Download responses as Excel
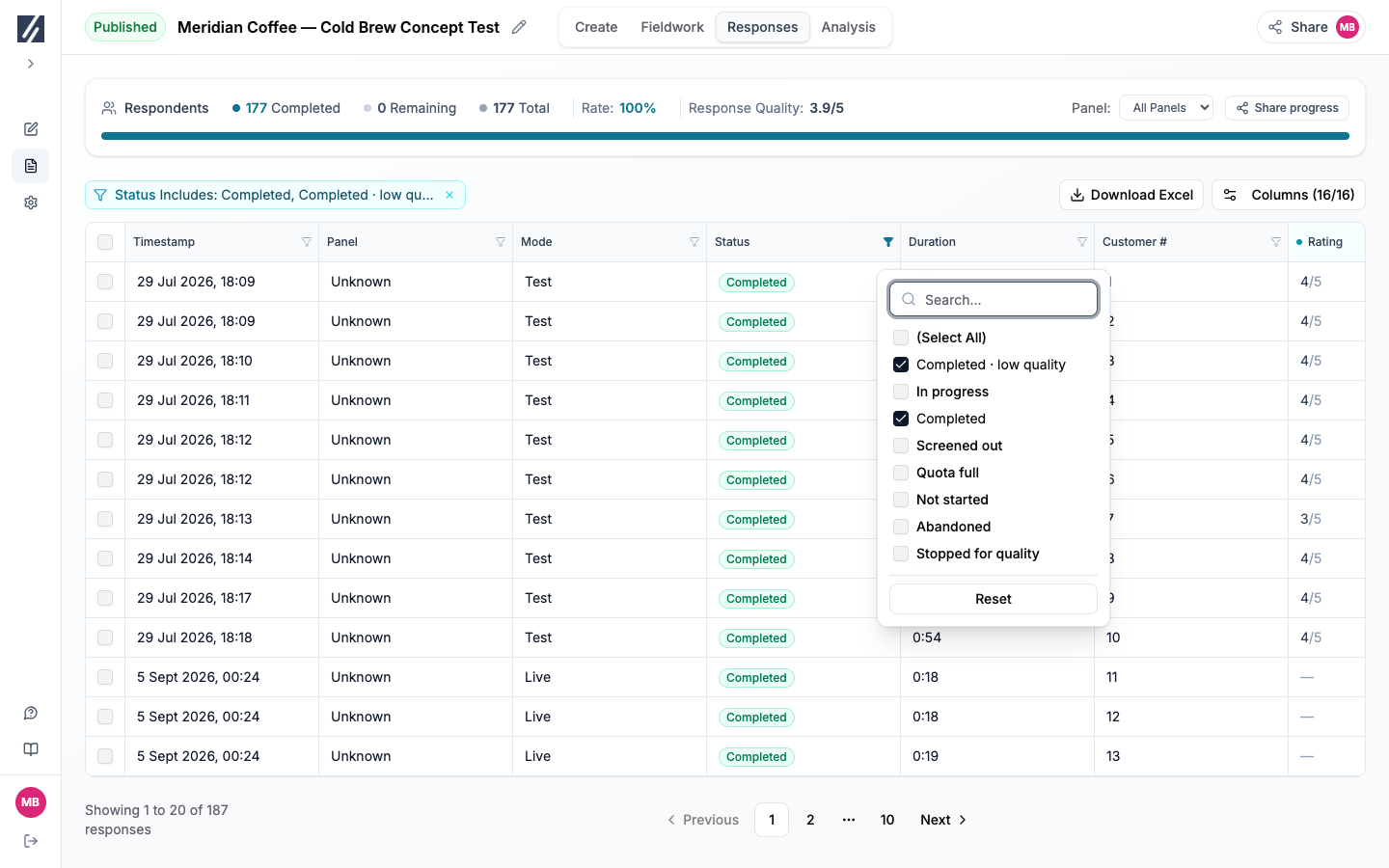 1131,195
